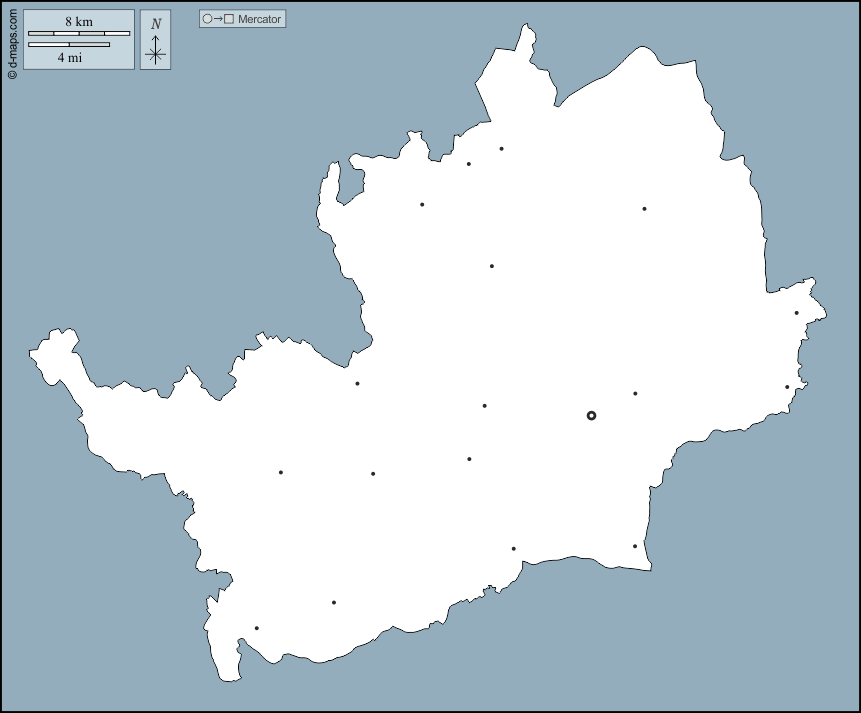Click the 8 km scale label

click(79, 21)
